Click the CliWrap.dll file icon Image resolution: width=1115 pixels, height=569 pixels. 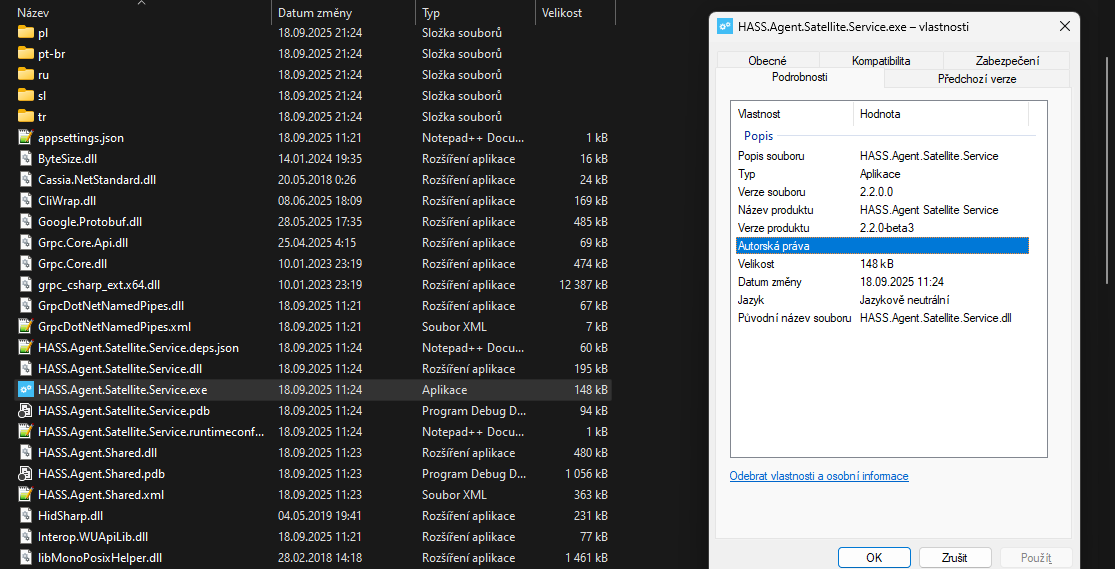click(26, 201)
